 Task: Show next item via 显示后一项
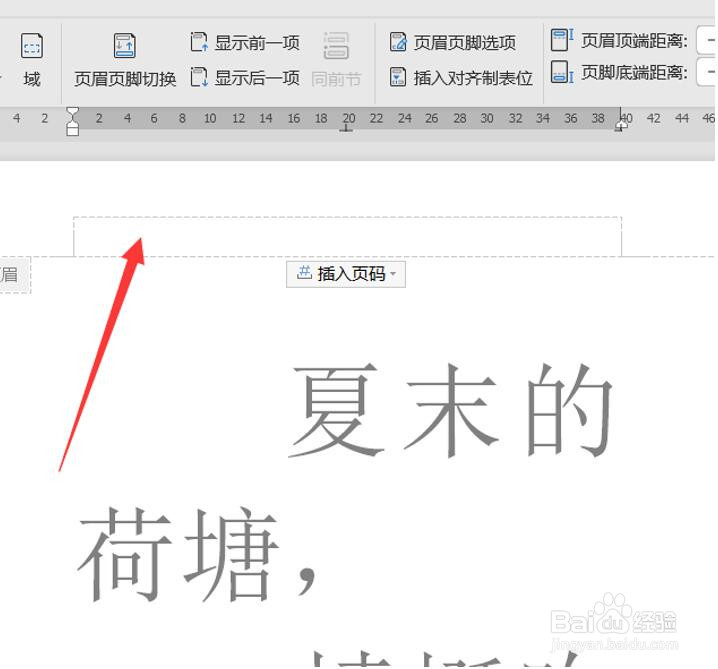[x=245, y=78]
